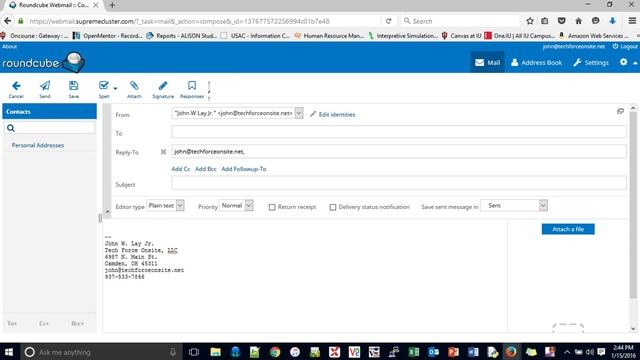Open File Explorer from the taskbar
Image resolution: width=640 pixels, height=360 pixels.
(216, 352)
